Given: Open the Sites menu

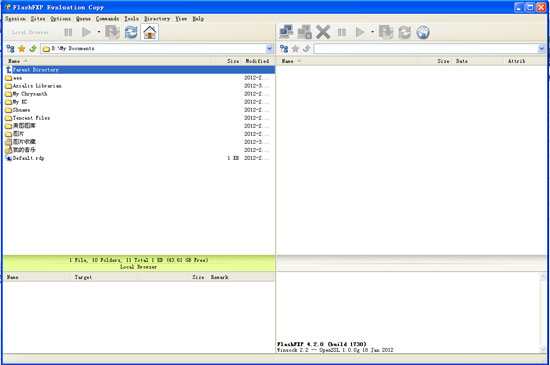Looking at the screenshot, I should [38, 19].
